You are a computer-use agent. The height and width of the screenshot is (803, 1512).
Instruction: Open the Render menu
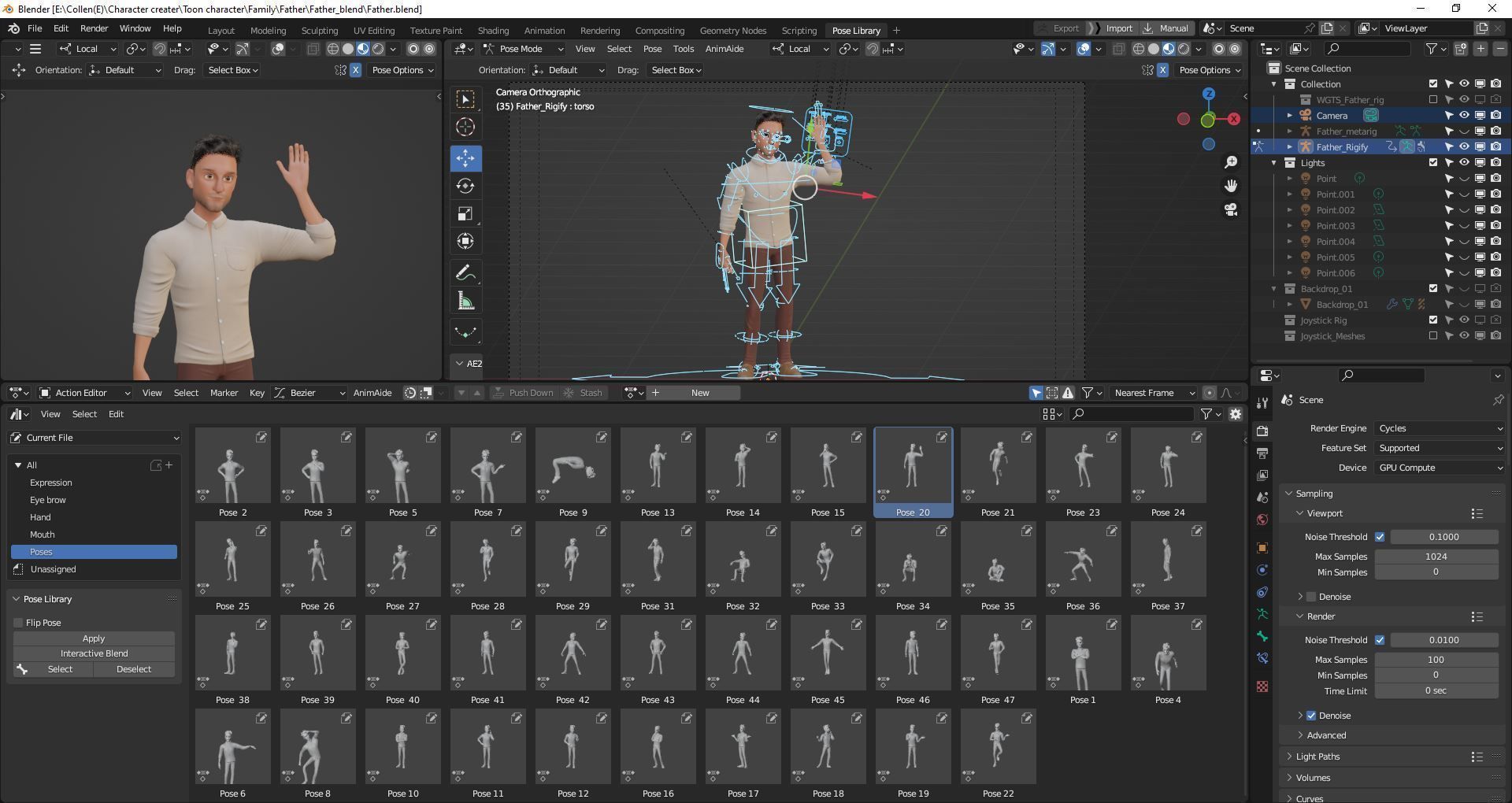coord(94,28)
